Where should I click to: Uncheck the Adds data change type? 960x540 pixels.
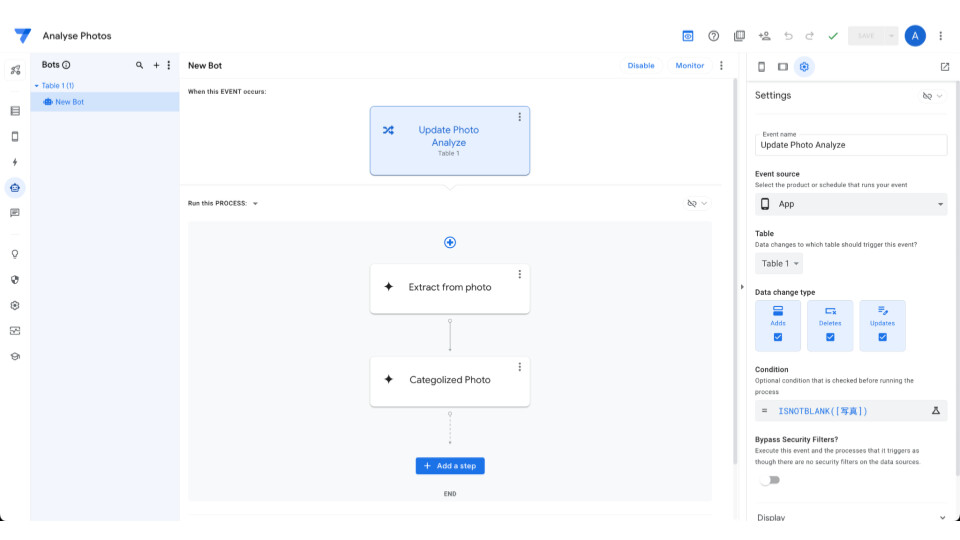pyautogui.click(x=778, y=337)
